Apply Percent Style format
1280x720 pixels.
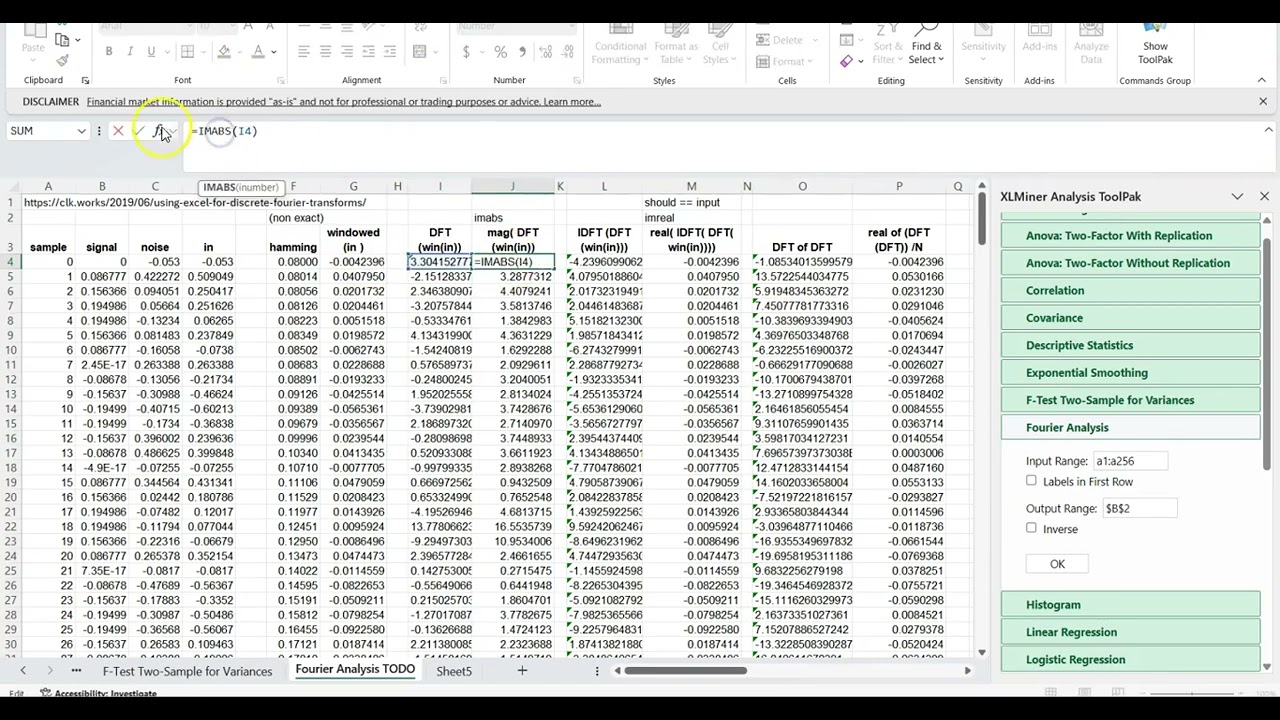coord(500,52)
